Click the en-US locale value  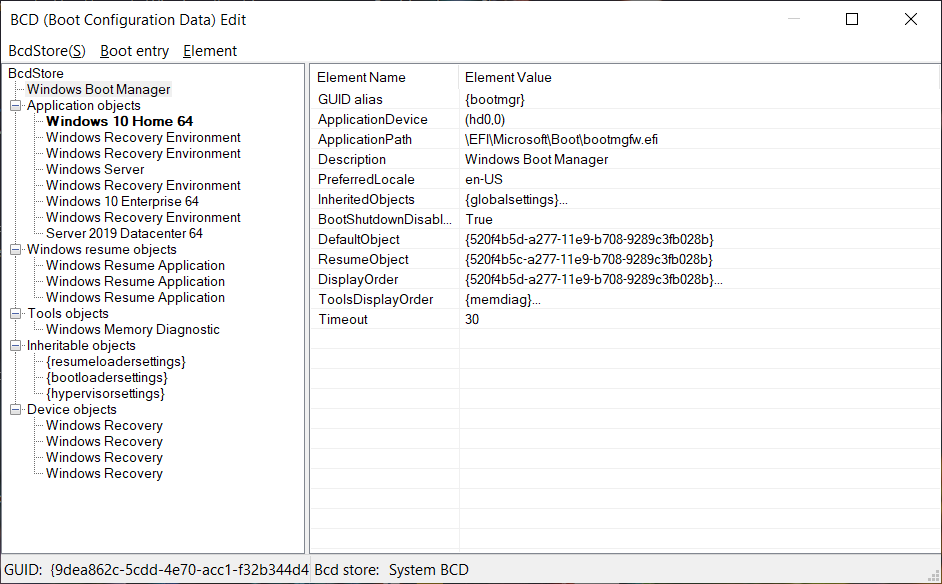[x=484, y=179]
